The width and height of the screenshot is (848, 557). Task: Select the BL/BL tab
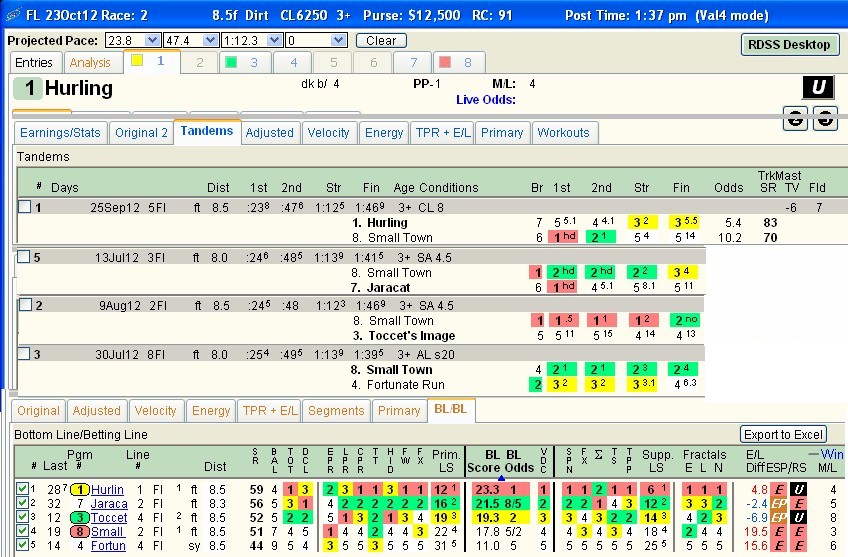(450, 409)
